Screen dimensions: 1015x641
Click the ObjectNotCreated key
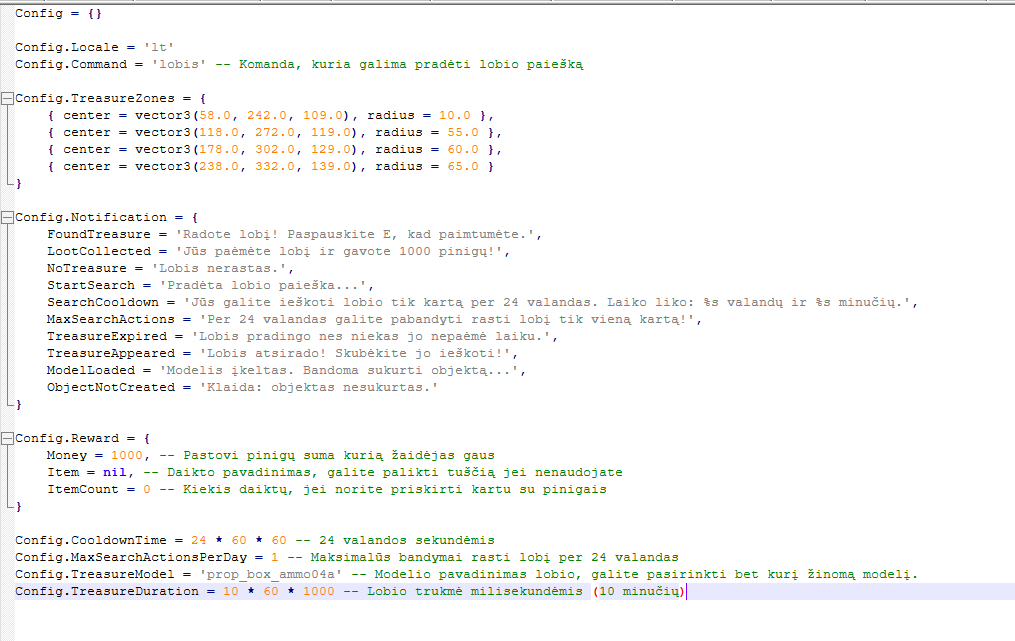coord(111,387)
